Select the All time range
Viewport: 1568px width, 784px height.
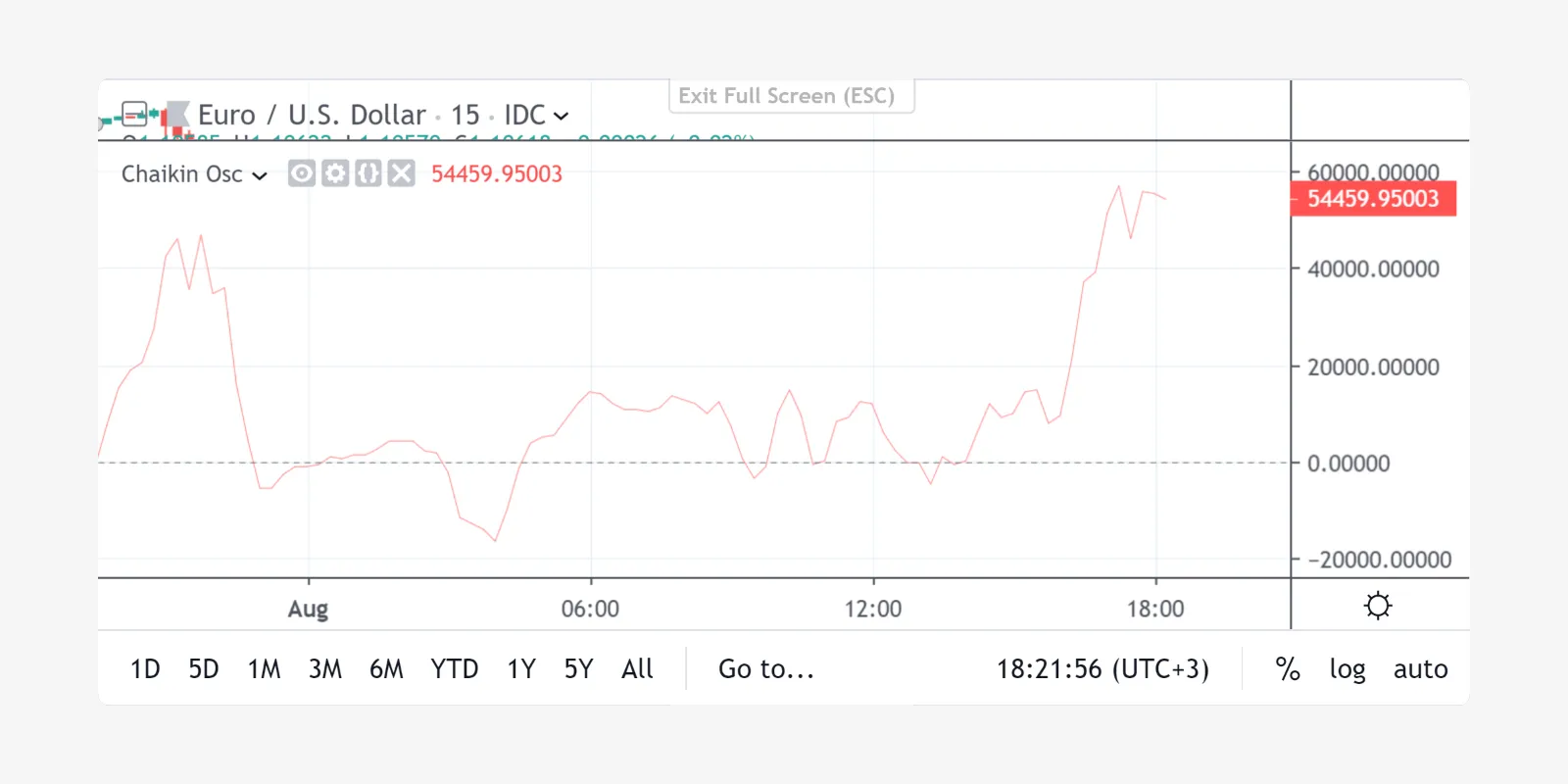(637, 669)
